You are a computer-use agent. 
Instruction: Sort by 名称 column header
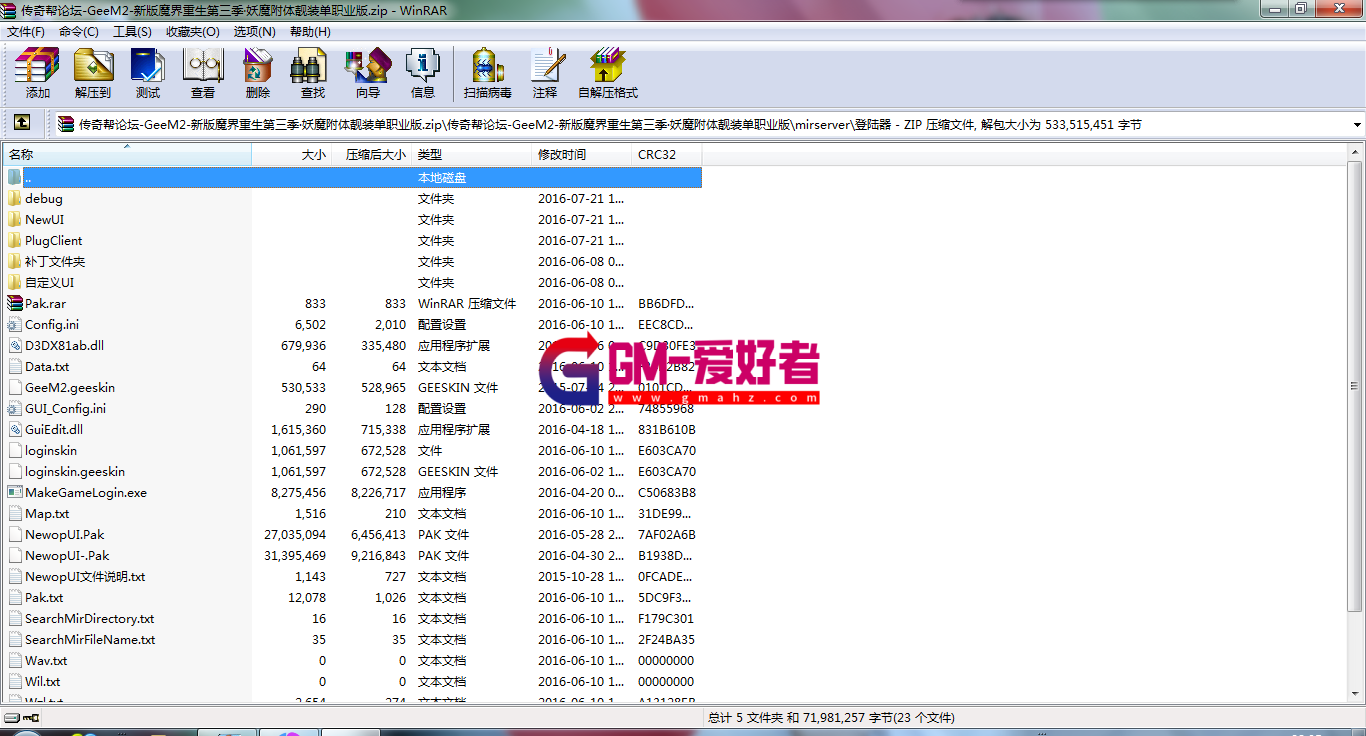pyautogui.click(x=127, y=155)
